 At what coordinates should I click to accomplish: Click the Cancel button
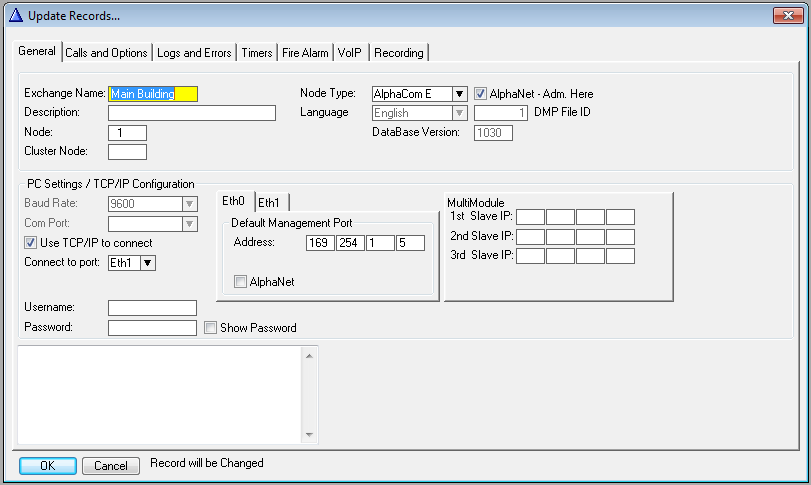pyautogui.click(x=110, y=466)
